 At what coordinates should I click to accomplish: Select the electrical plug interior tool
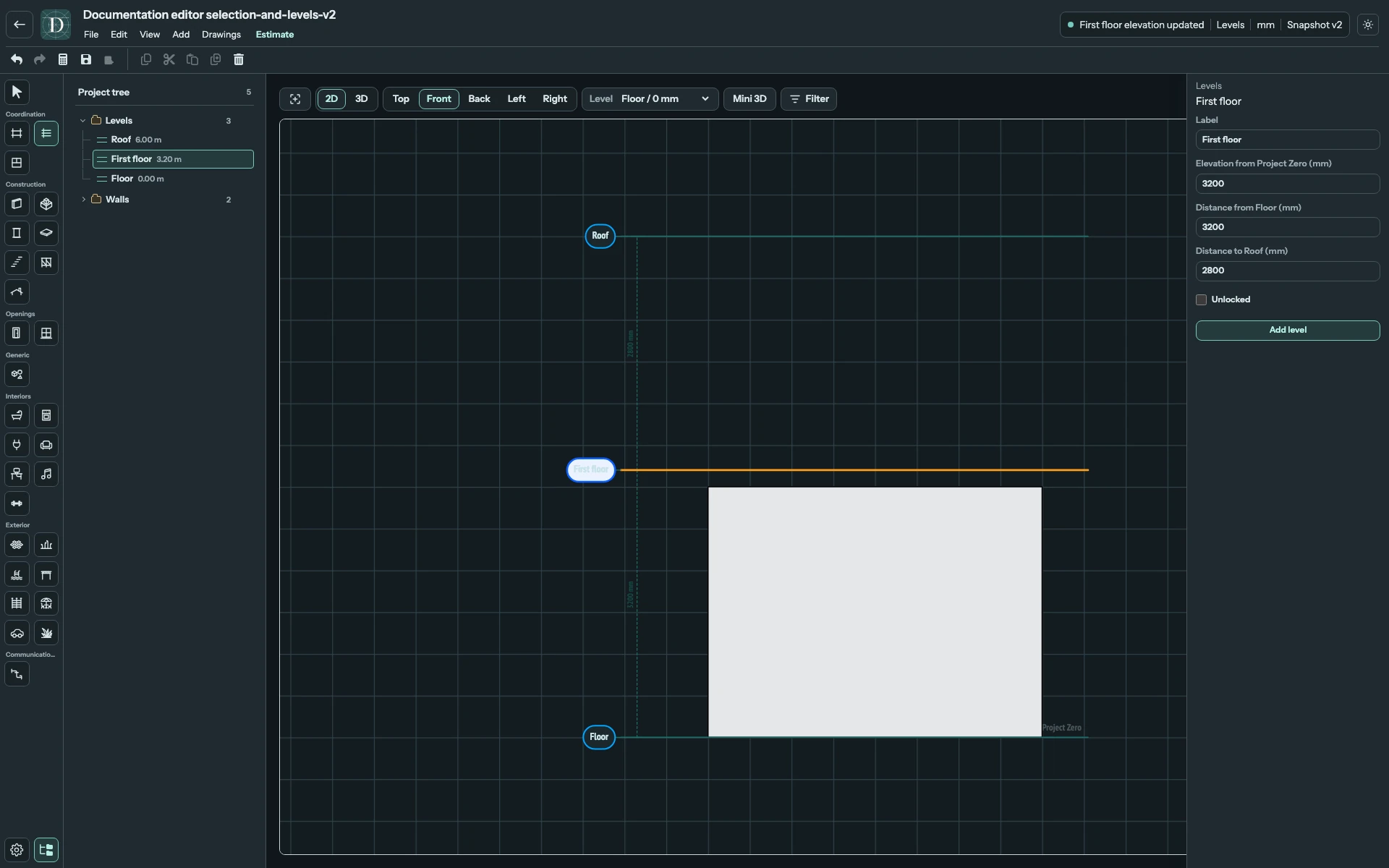[x=17, y=445]
